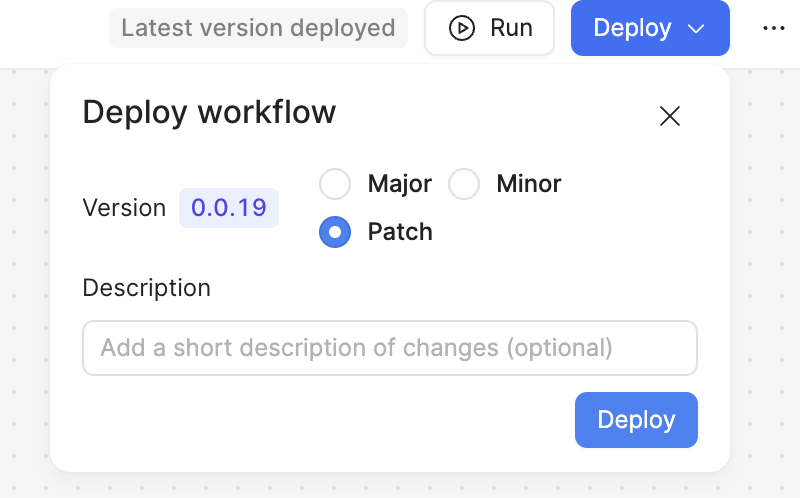Expand the Deploy button chevron arrow
Screen dimensions: 800x498
tap(696, 29)
